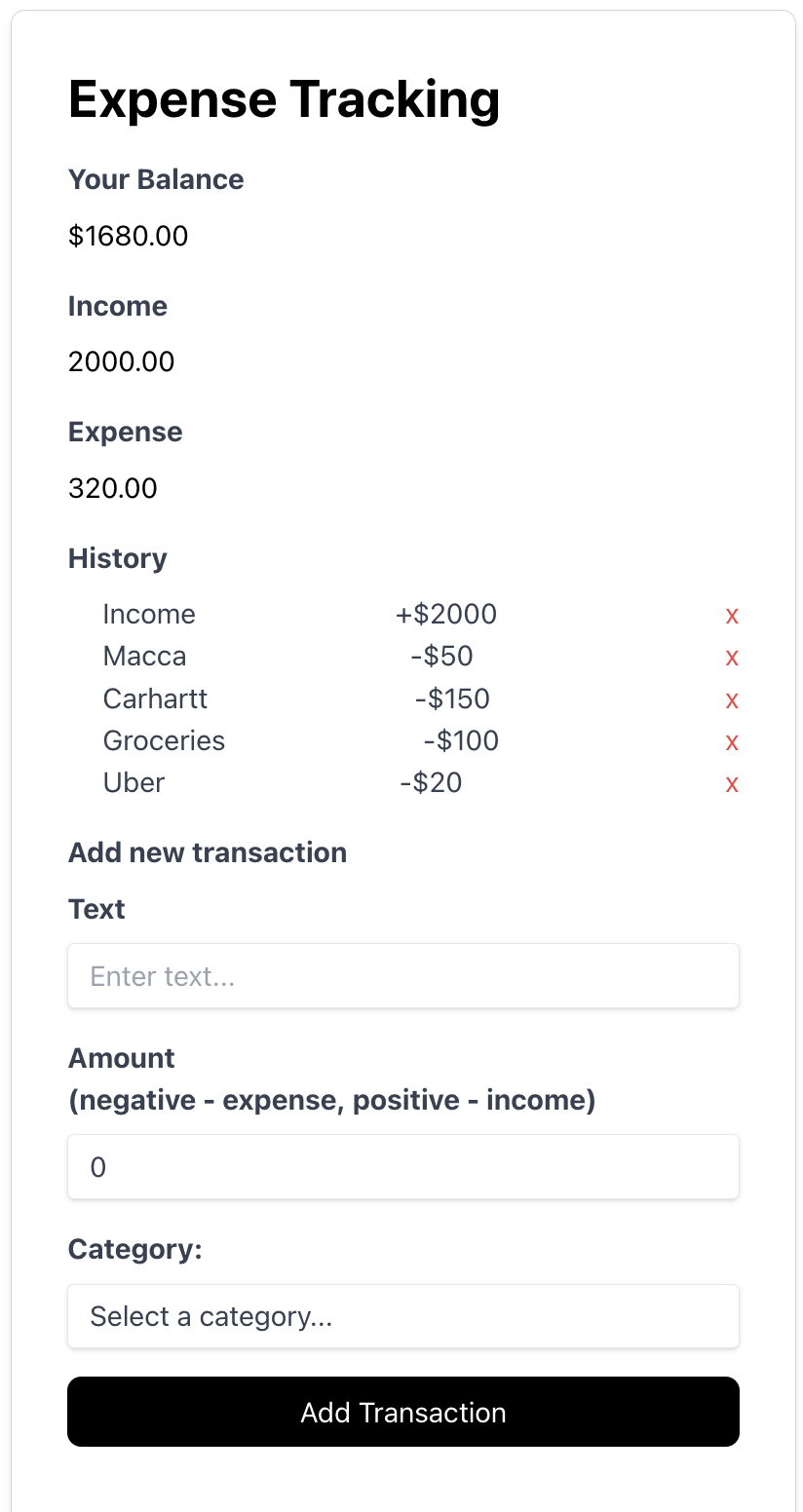Click the Carhartt history item name
This screenshot has height=1512, width=803.
155,699
